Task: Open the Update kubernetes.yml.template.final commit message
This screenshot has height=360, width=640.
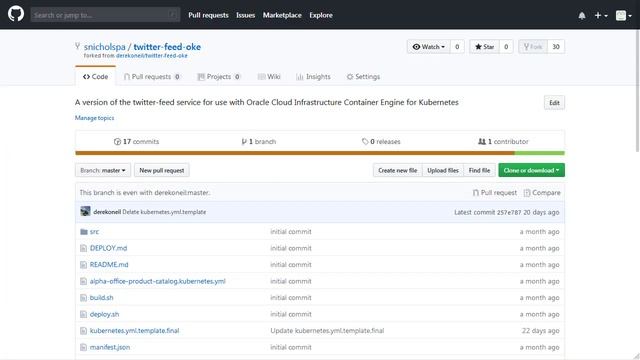Action: coord(327,331)
